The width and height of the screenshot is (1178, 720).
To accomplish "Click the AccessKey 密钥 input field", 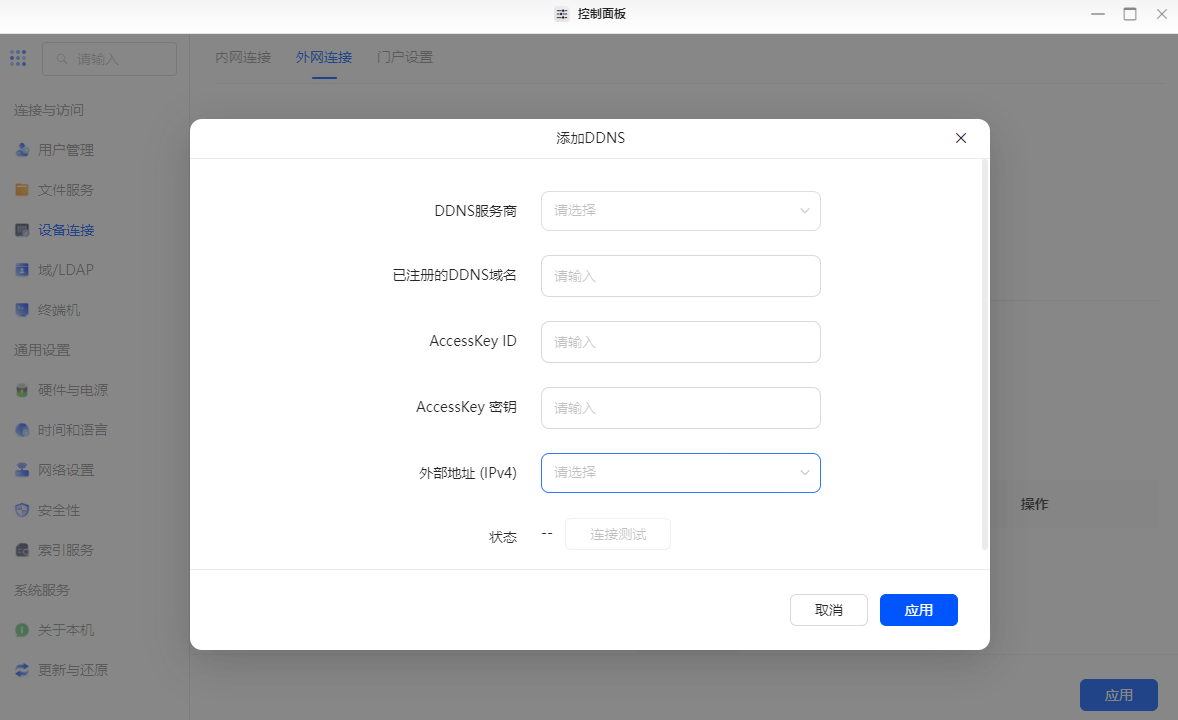I will (x=681, y=408).
